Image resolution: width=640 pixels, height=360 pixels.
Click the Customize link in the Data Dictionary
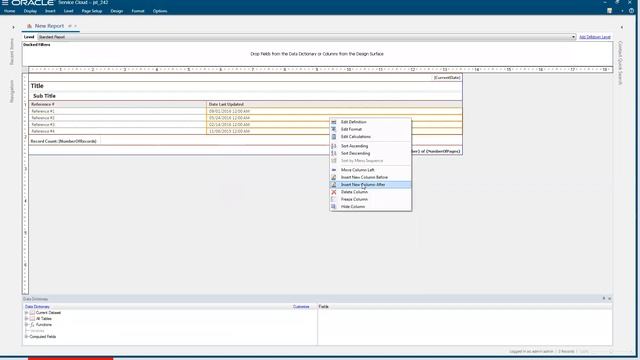pos(301,307)
